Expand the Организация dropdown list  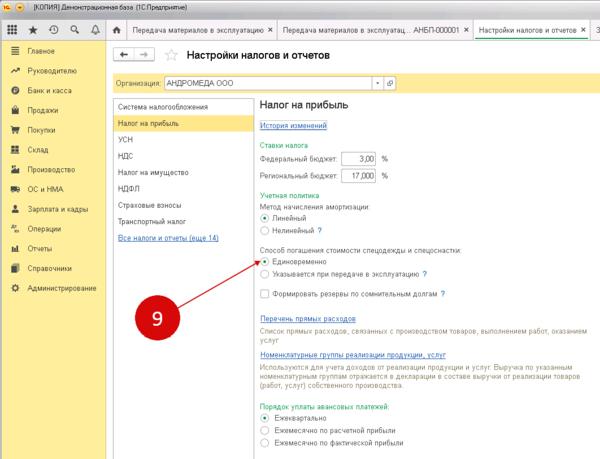(377, 83)
